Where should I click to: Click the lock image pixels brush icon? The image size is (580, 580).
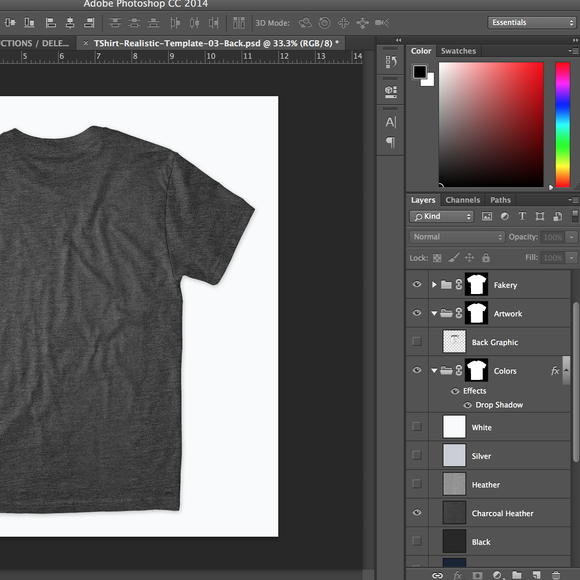pyautogui.click(x=453, y=257)
